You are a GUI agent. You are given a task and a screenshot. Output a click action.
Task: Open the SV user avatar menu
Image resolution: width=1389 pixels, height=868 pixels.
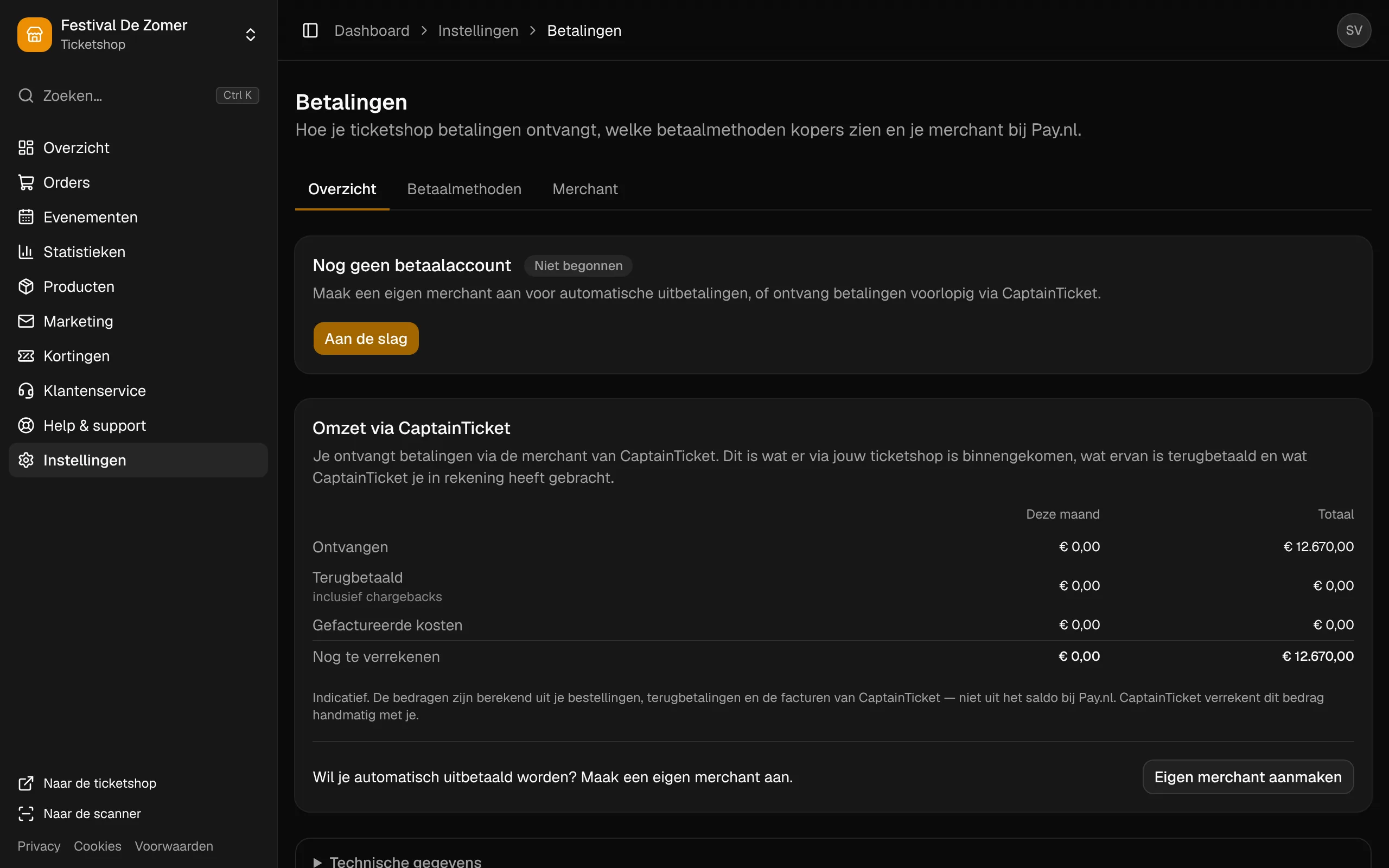(x=1353, y=30)
